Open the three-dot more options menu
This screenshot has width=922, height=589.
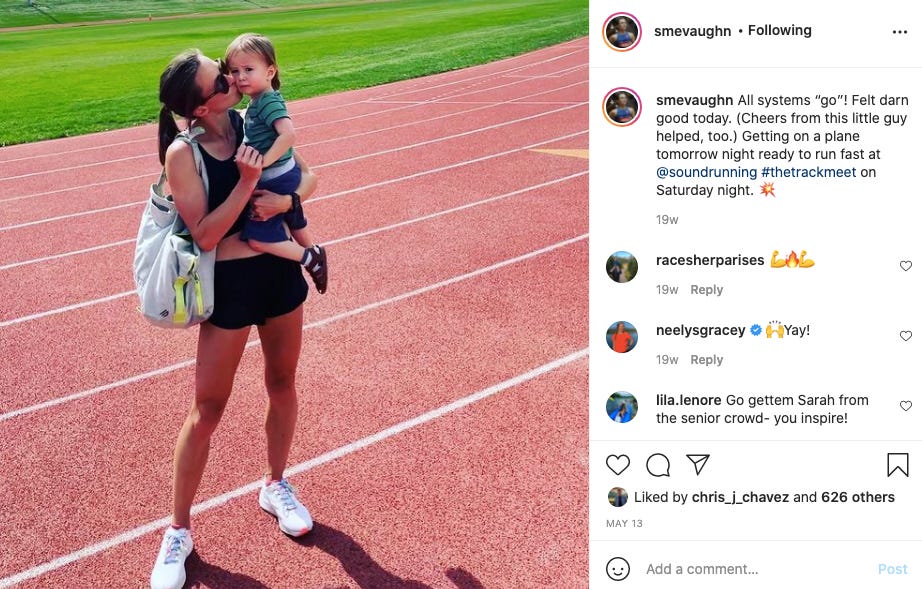[x=900, y=32]
